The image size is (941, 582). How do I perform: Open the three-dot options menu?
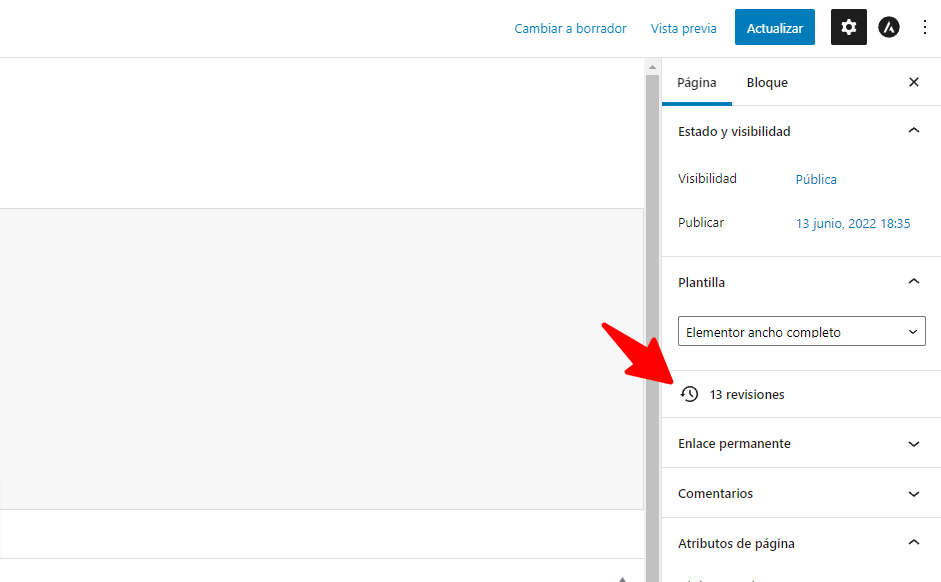925,27
